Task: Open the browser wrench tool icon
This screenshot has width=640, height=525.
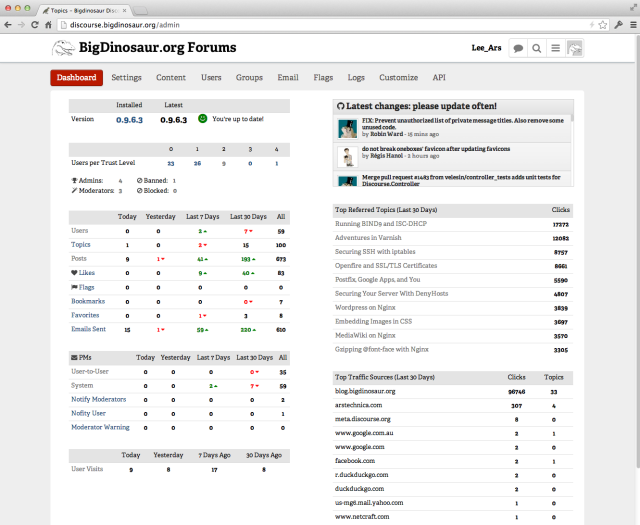Action: pos(618,25)
